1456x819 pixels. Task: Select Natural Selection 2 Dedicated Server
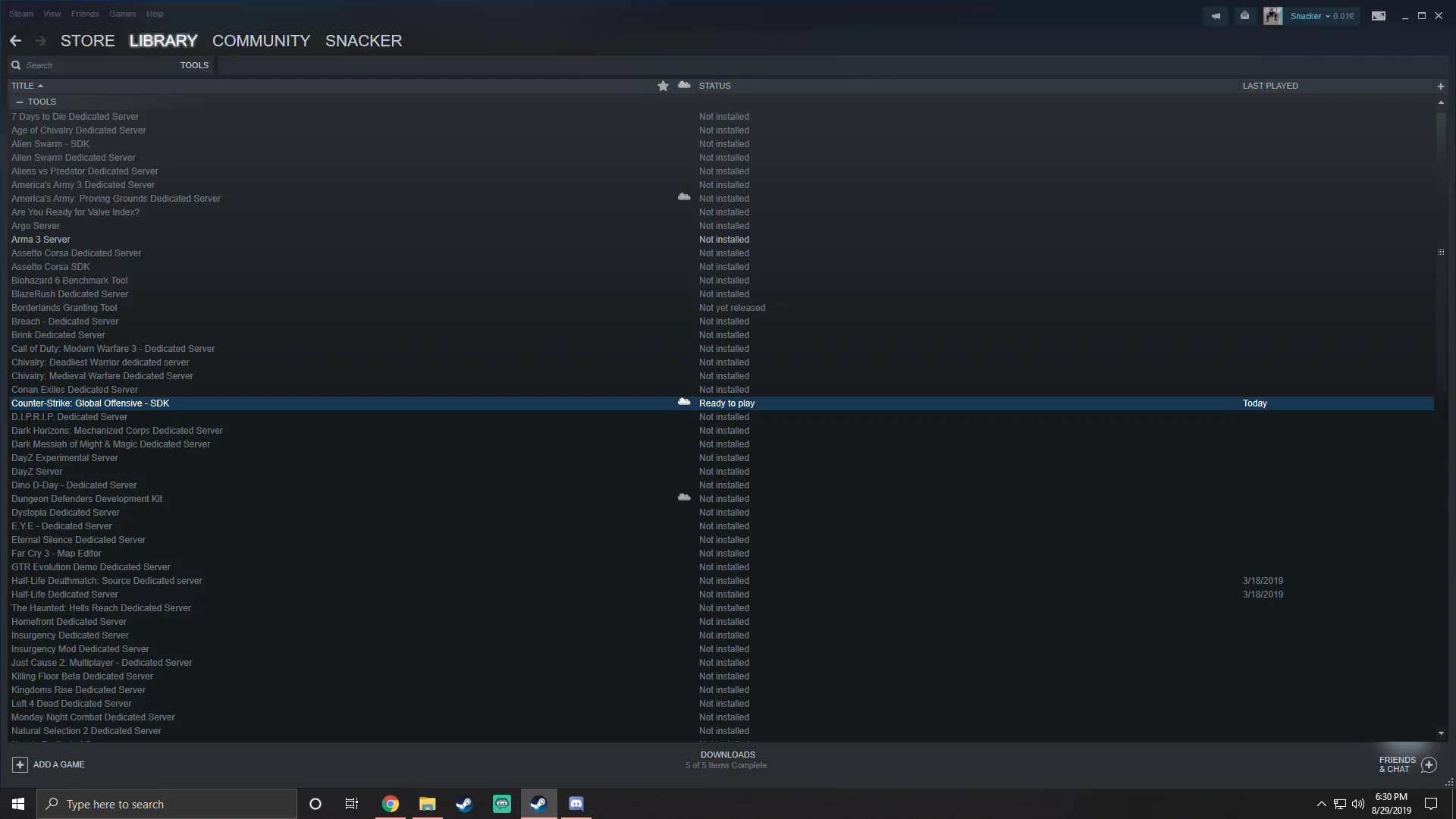point(86,731)
